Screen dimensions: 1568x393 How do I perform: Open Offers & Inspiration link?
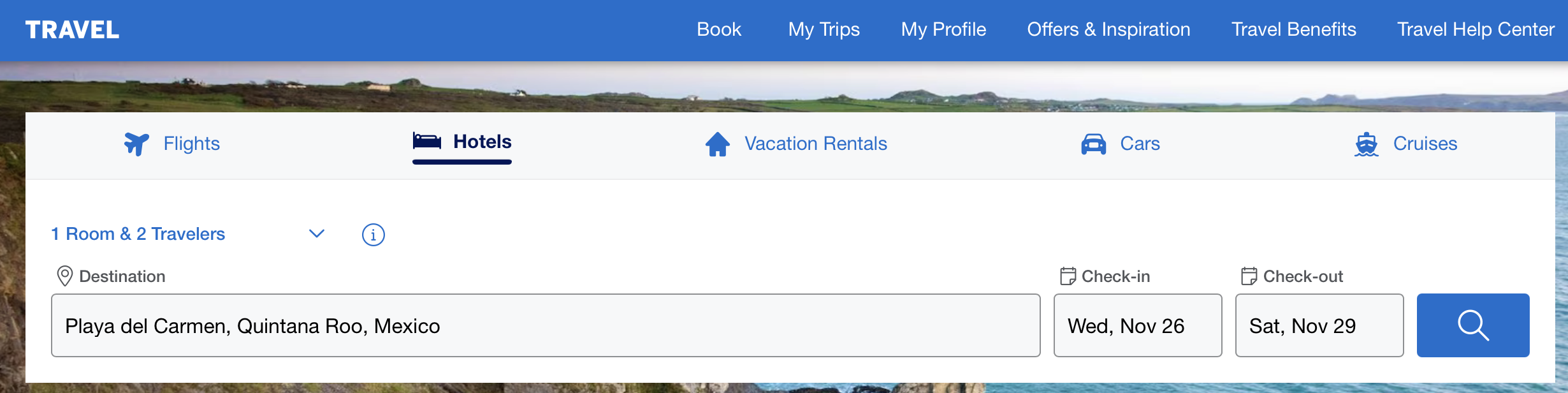click(x=1108, y=29)
